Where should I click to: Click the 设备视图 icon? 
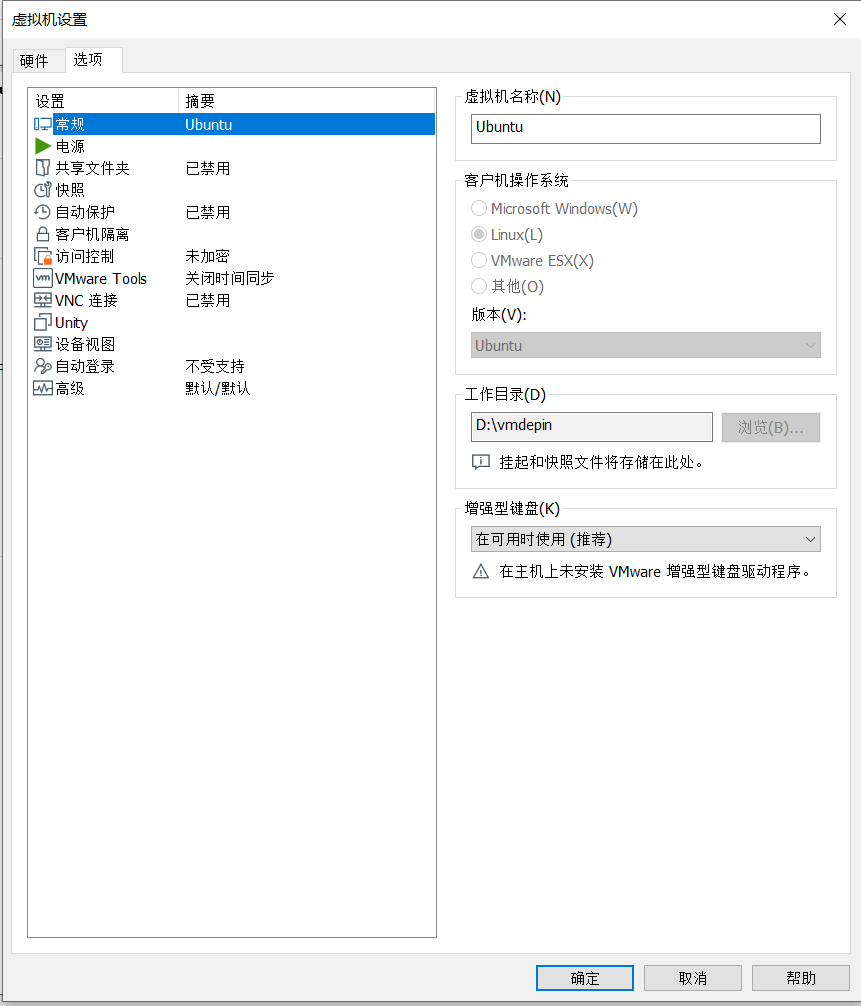(x=42, y=344)
